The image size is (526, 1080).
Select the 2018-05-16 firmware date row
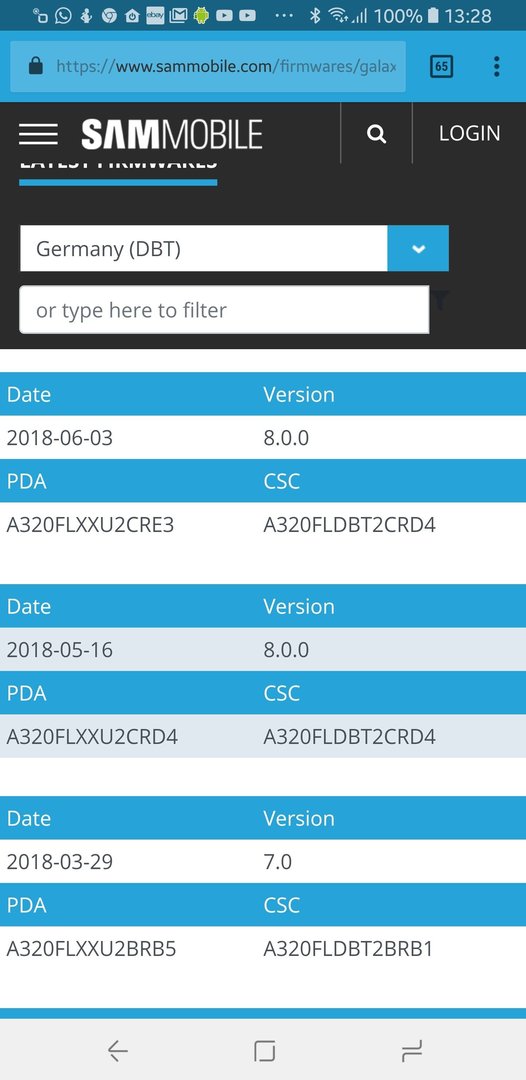tap(263, 650)
